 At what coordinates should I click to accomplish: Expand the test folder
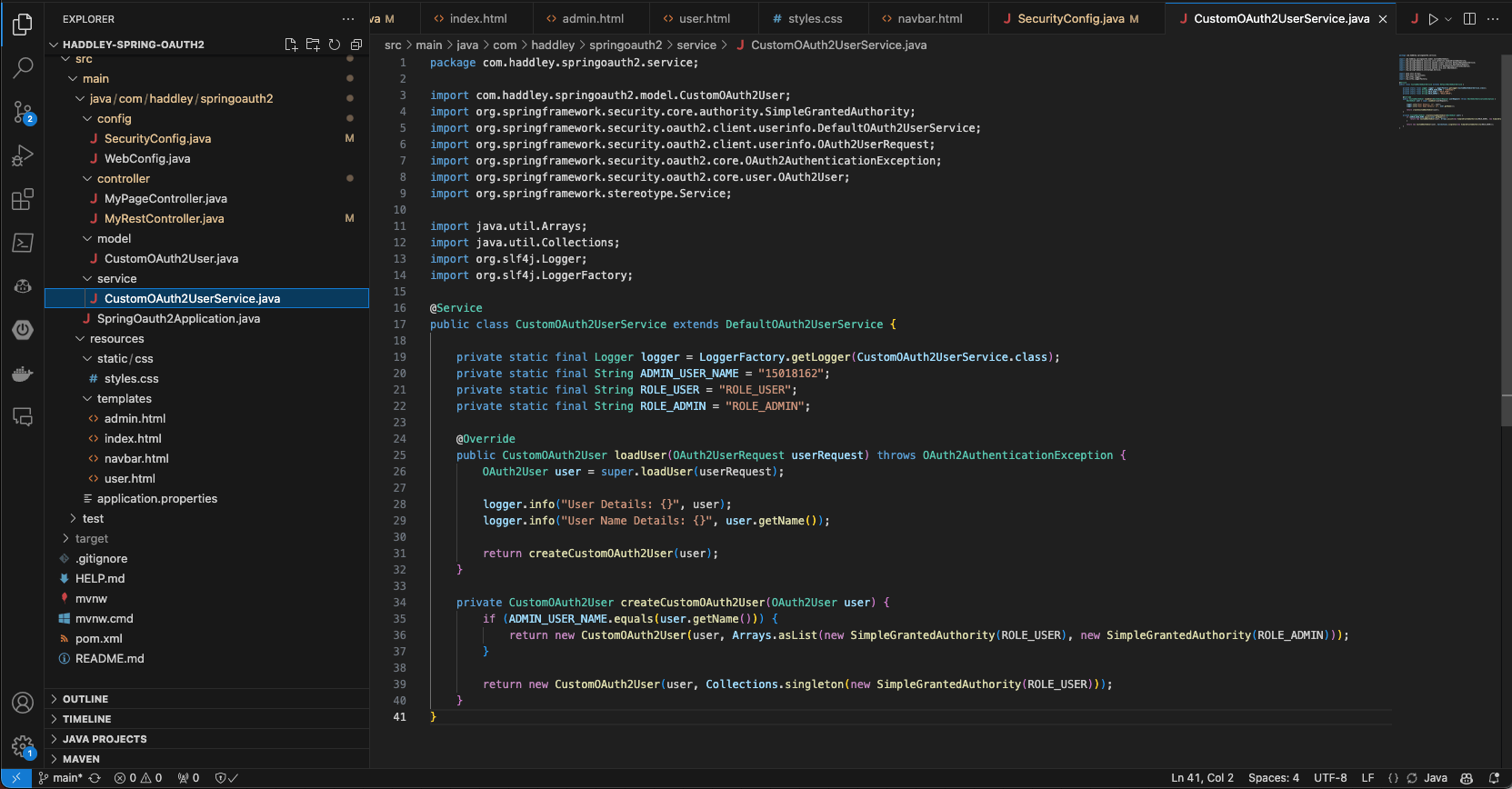click(93, 519)
